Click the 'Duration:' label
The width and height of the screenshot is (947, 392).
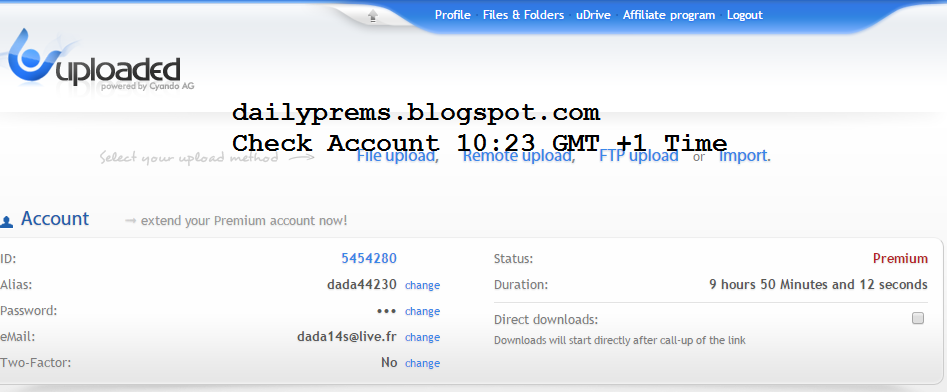tap(521, 284)
